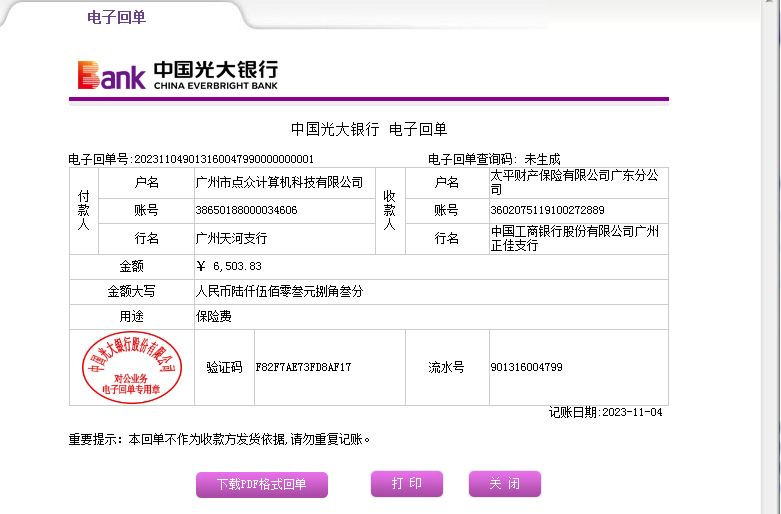Image resolution: width=781 pixels, height=514 pixels.
Task: Click the 记账日期 2023-11-04 text
Action: [605, 412]
